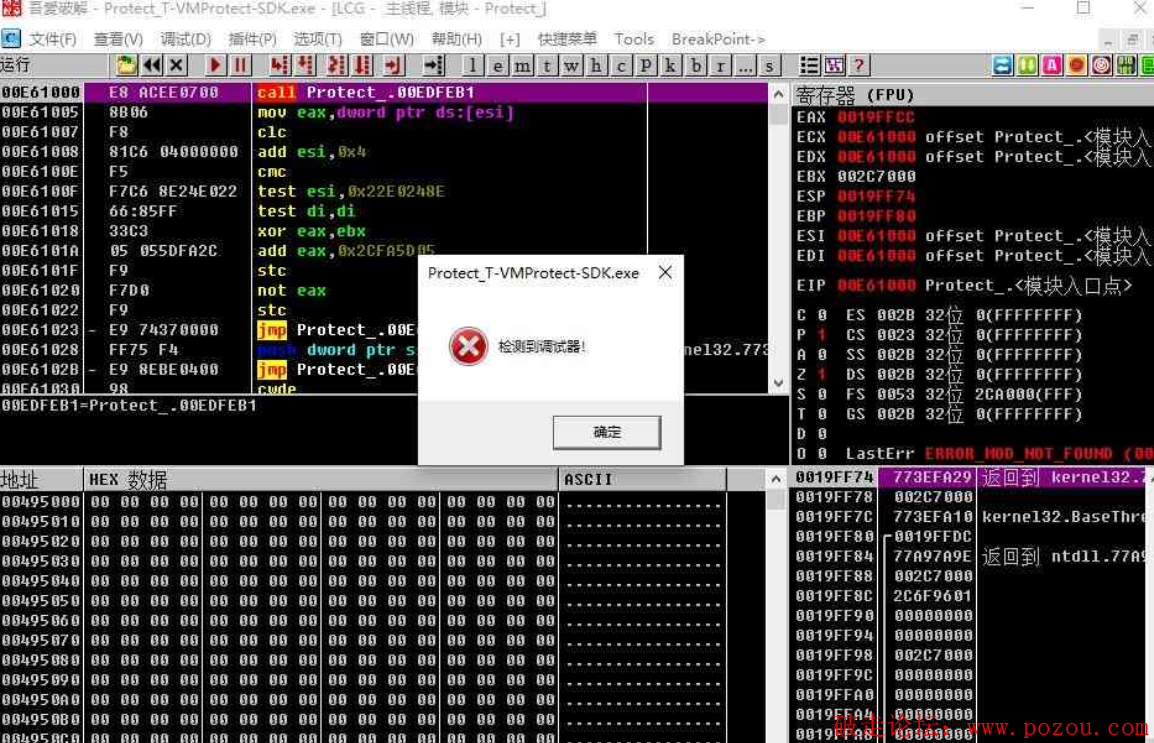
Task: Open Windows list with the 'w' button
Action: [572, 65]
